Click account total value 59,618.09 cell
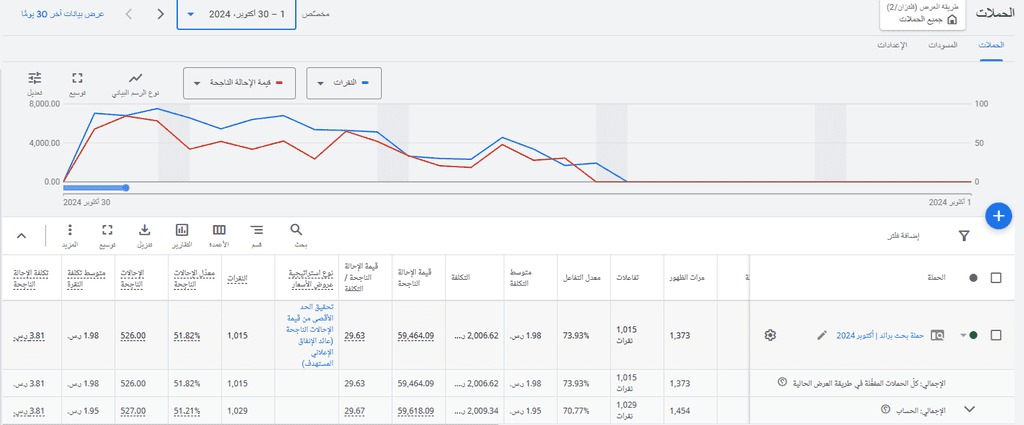This screenshot has width=1024, height=425. coord(416,411)
